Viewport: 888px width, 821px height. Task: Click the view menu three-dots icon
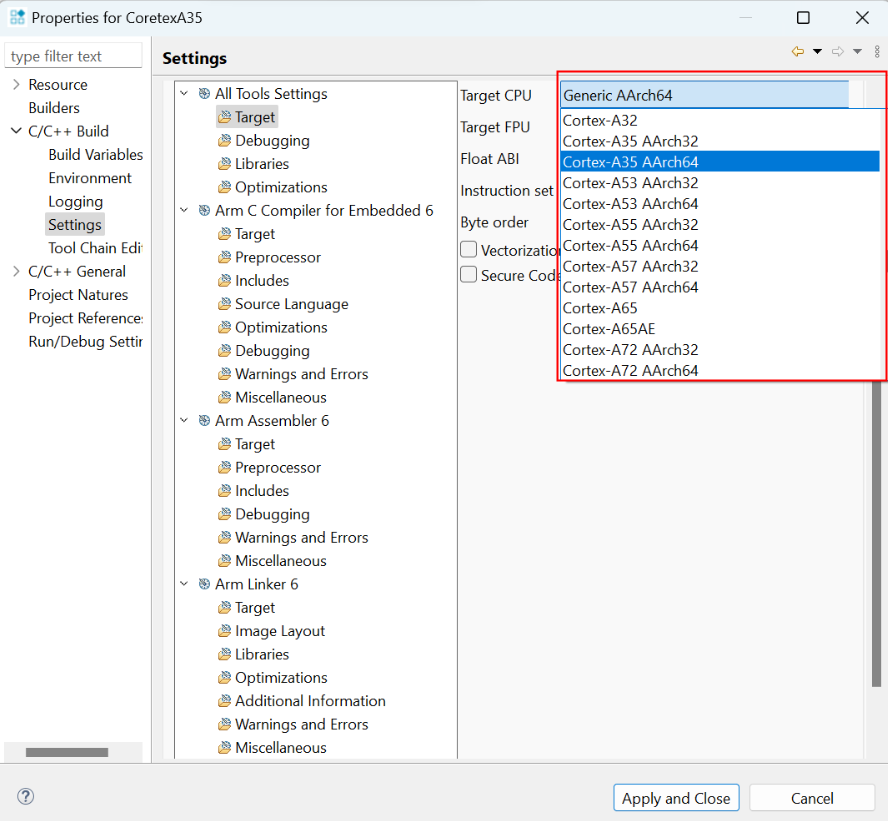click(877, 52)
